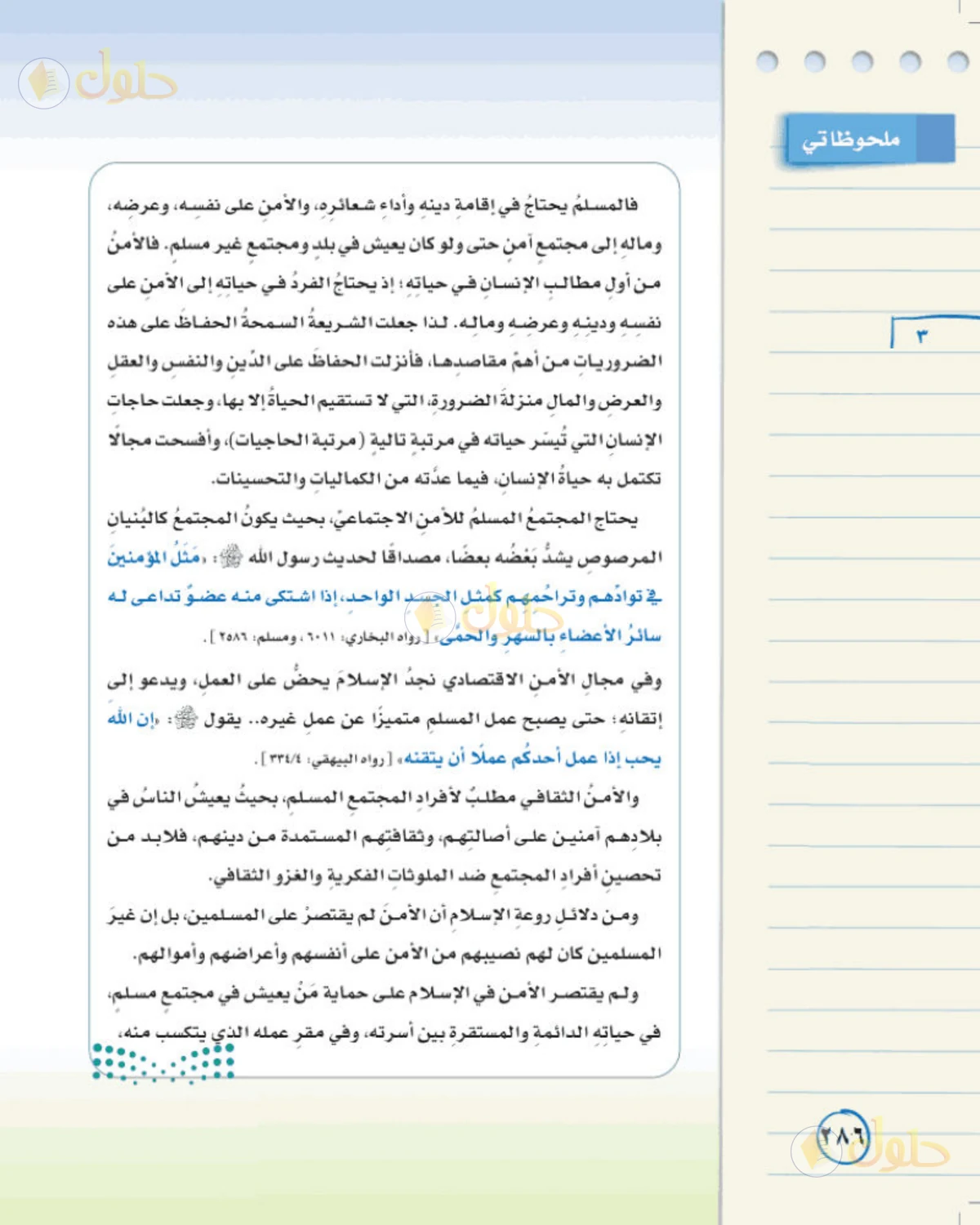Click the blue hadith line "في توادّهم وتراحمهم كمثل الجسد"
This screenshot has width=980, height=1225.
point(384,597)
